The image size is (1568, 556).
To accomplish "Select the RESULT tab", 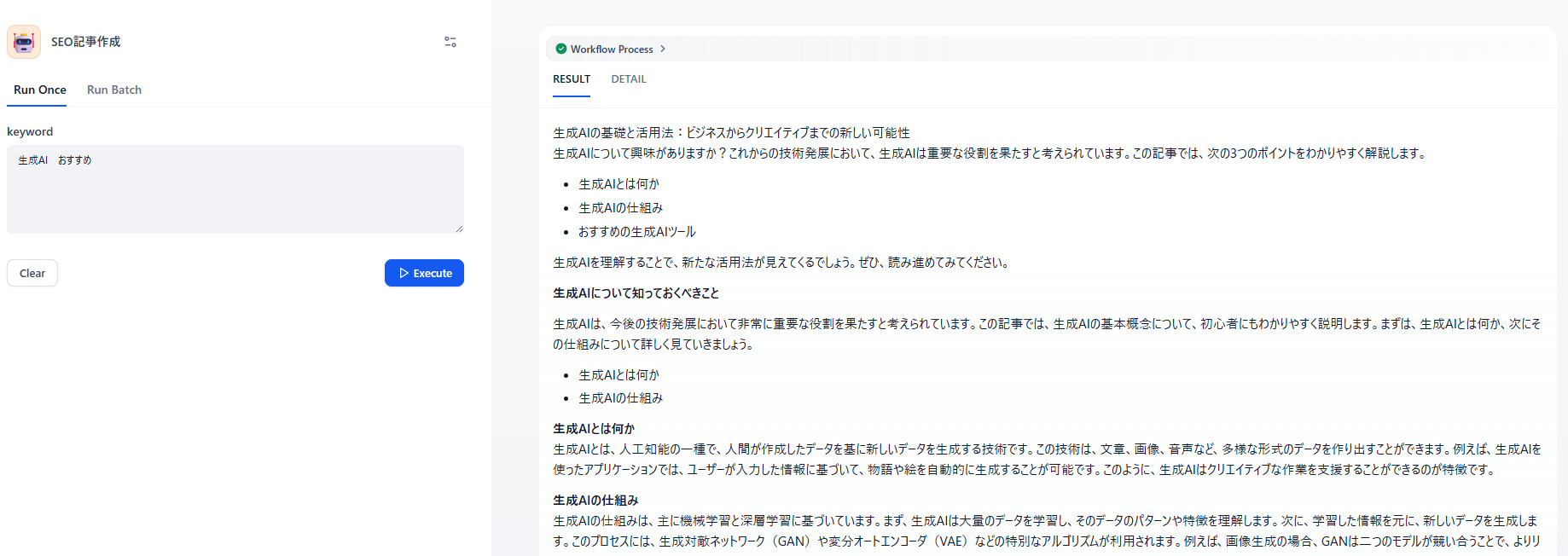I will pyautogui.click(x=572, y=79).
